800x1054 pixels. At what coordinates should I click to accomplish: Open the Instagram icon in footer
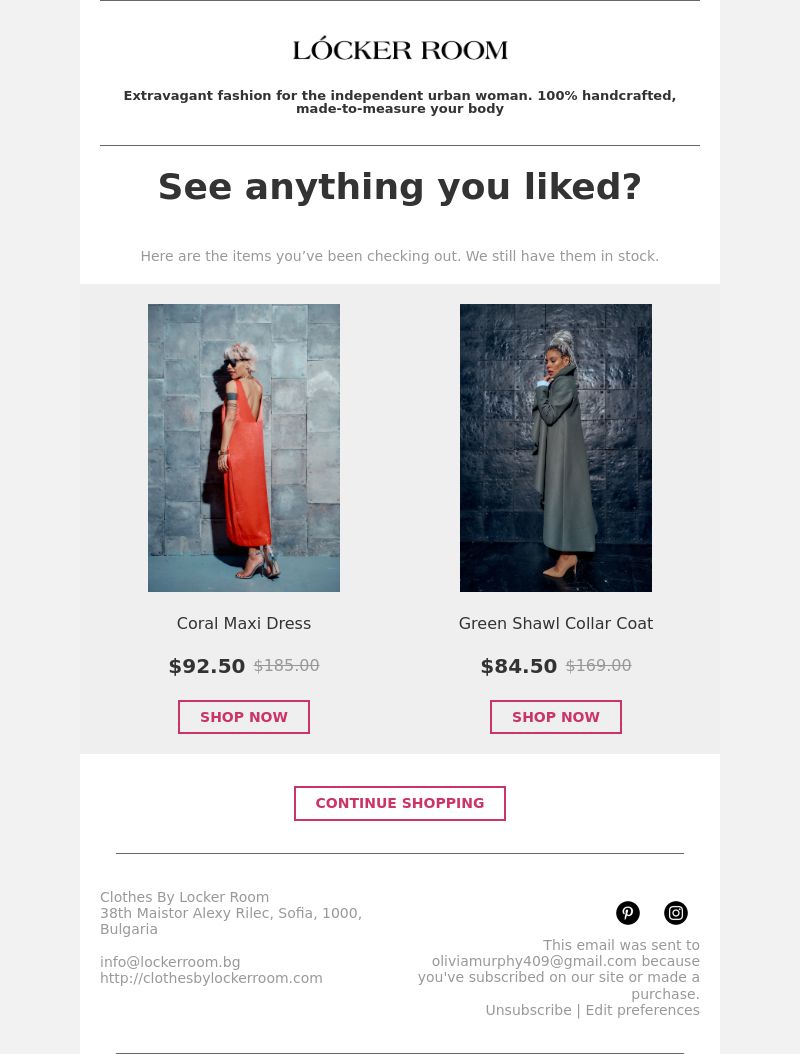tap(676, 913)
